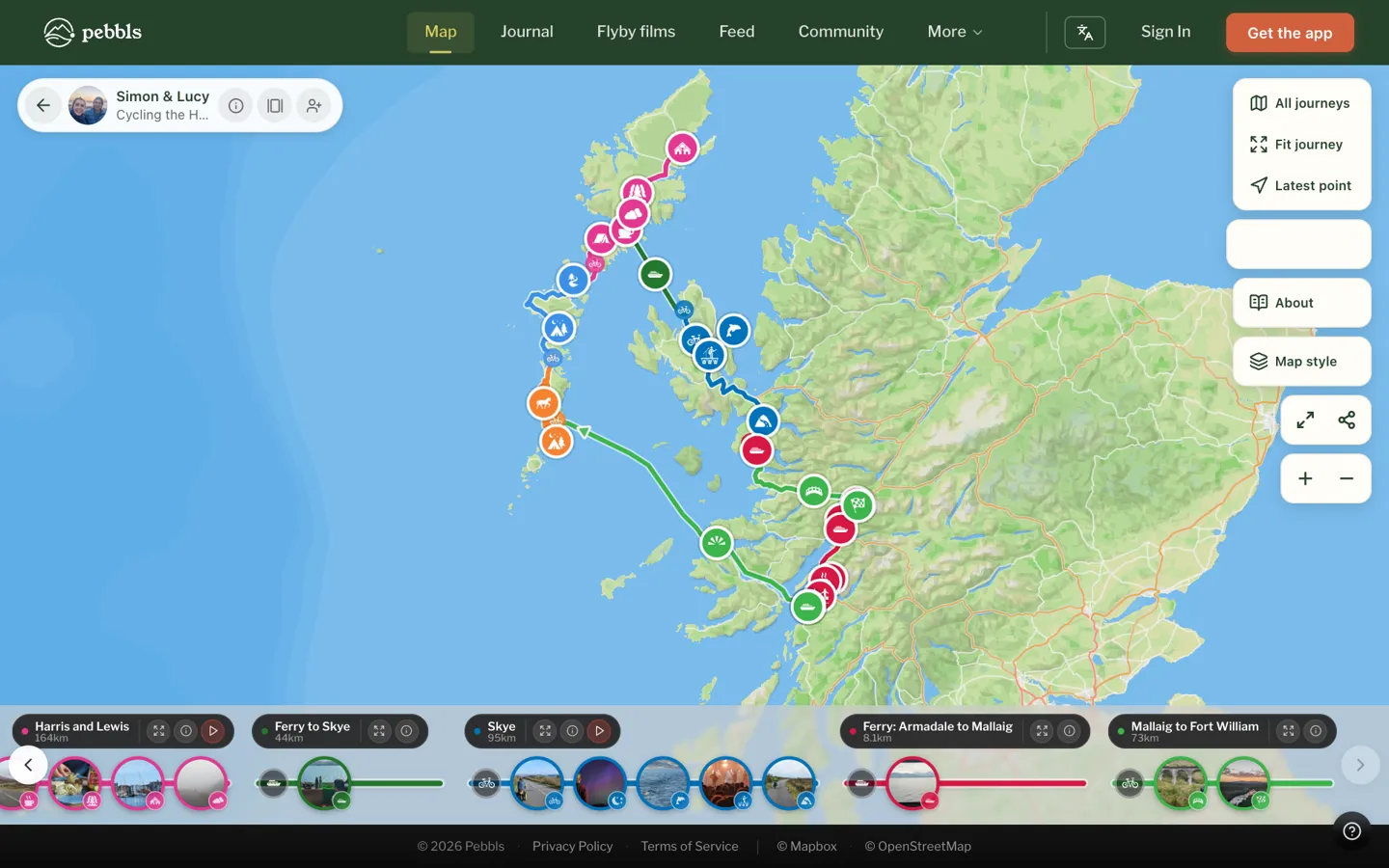Open the help question mark icon

[x=1352, y=831]
